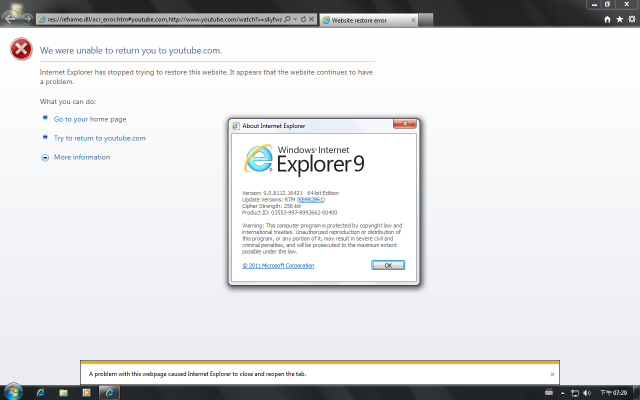640x400 pixels.
Task: Click the notification bar problem message text
Action: (x=198, y=374)
